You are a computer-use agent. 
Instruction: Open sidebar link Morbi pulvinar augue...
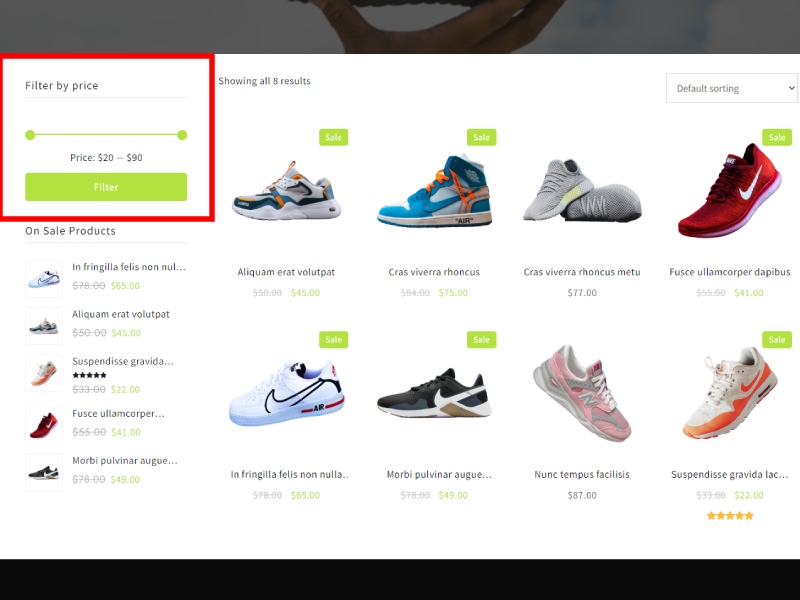coord(125,461)
